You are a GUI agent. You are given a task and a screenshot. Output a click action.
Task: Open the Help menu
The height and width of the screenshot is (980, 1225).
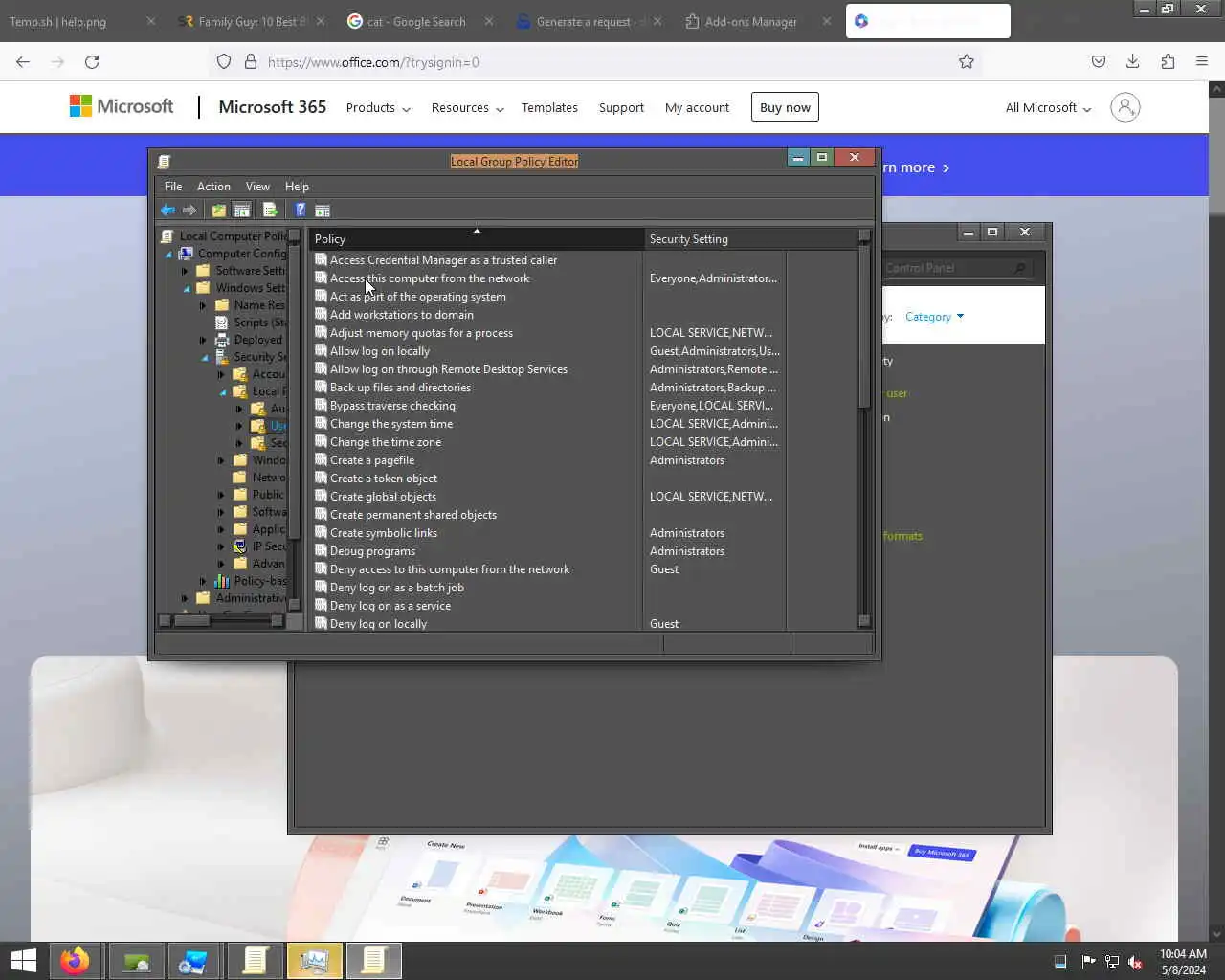click(x=297, y=187)
